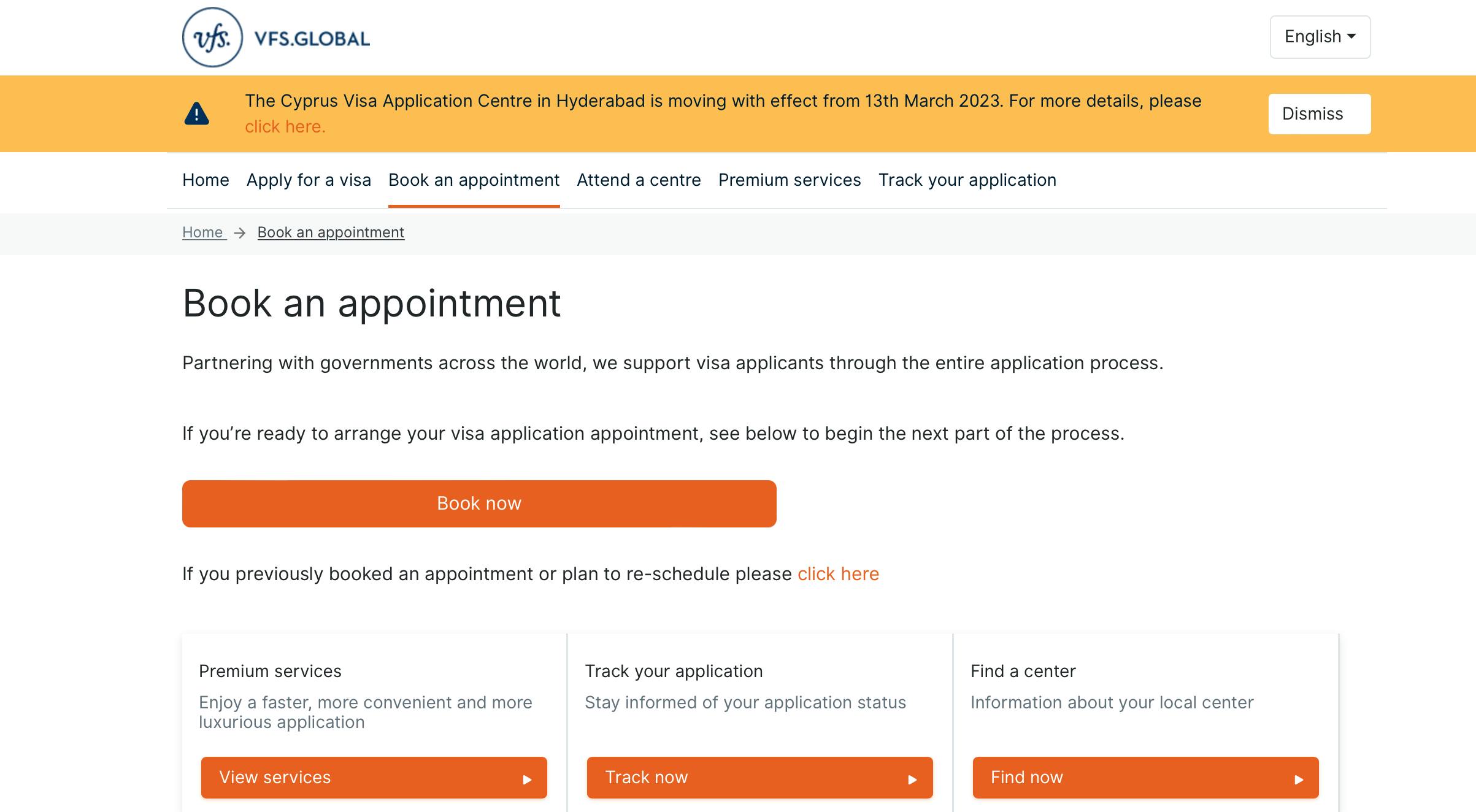The height and width of the screenshot is (812, 1476).
Task: Follow the banner's click here link
Action: pos(285,127)
